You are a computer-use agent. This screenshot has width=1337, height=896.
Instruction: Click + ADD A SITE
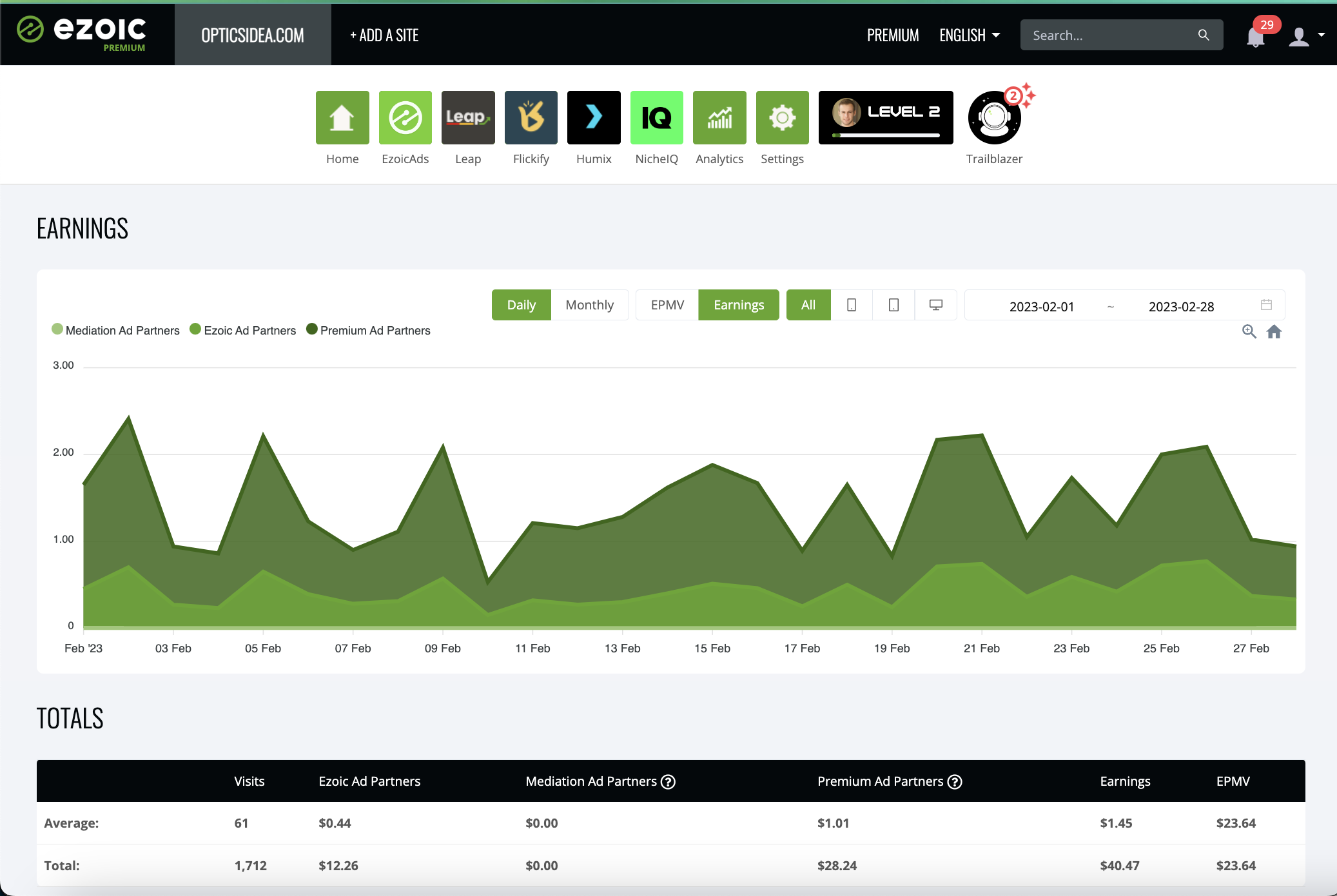tap(384, 35)
